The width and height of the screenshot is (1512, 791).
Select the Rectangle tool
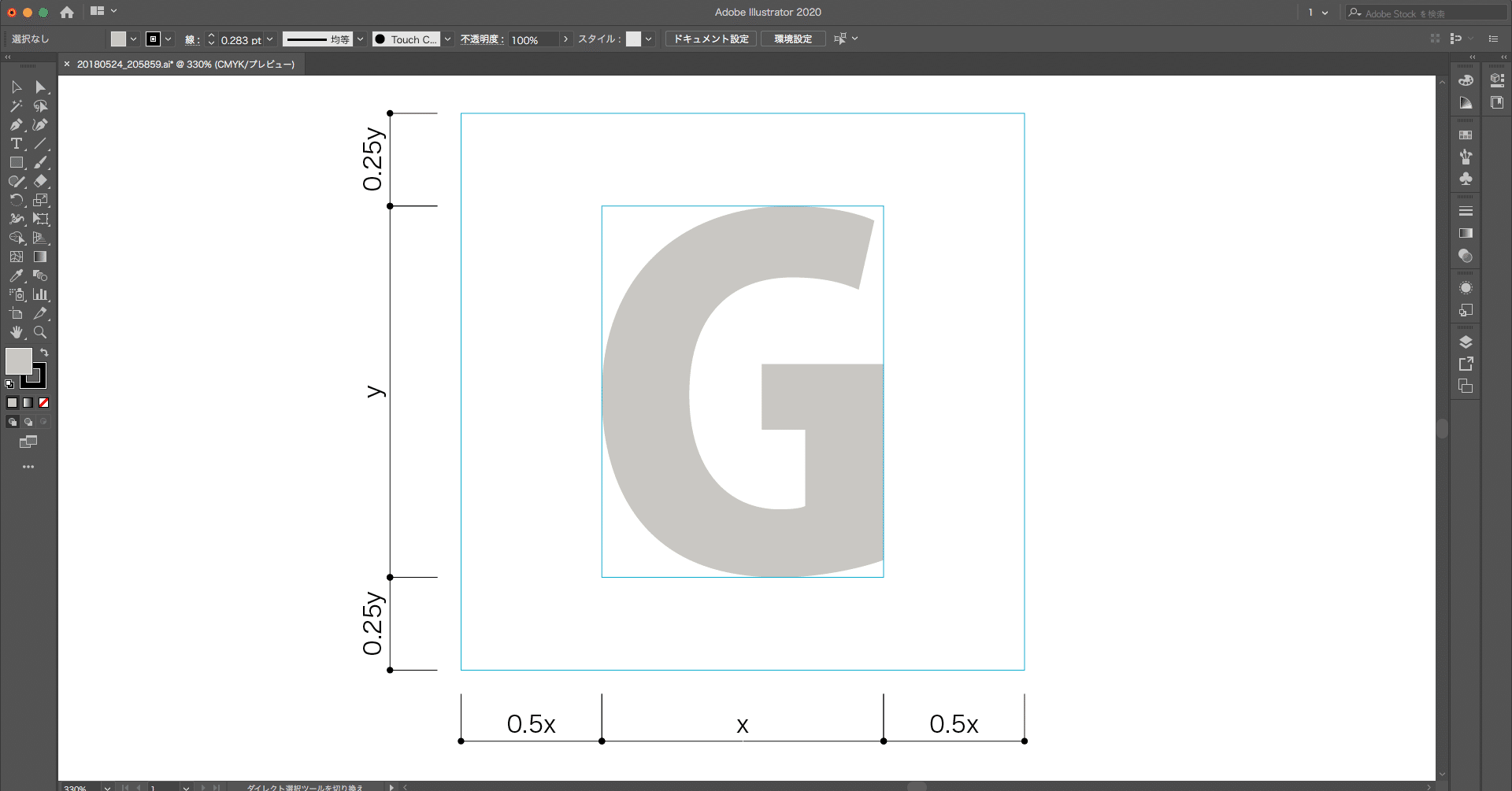pyautogui.click(x=16, y=162)
